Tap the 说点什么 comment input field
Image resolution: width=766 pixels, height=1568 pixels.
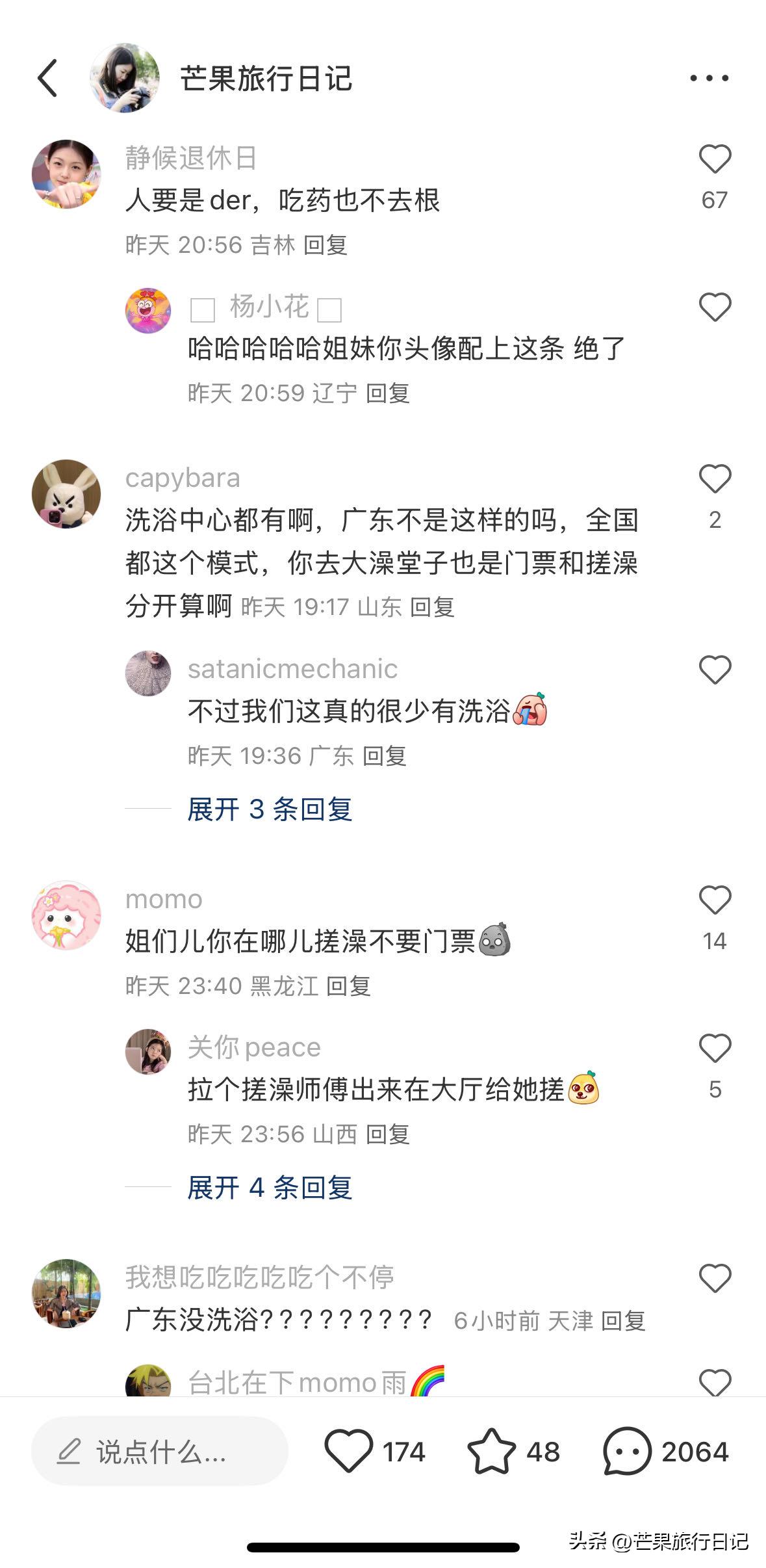159,1451
